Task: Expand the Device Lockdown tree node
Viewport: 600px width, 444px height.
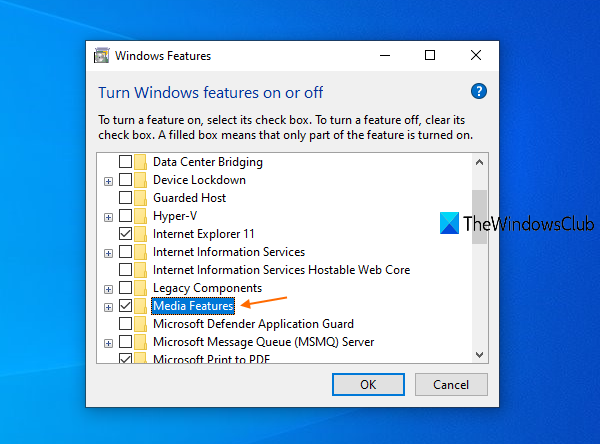Action: (x=109, y=181)
